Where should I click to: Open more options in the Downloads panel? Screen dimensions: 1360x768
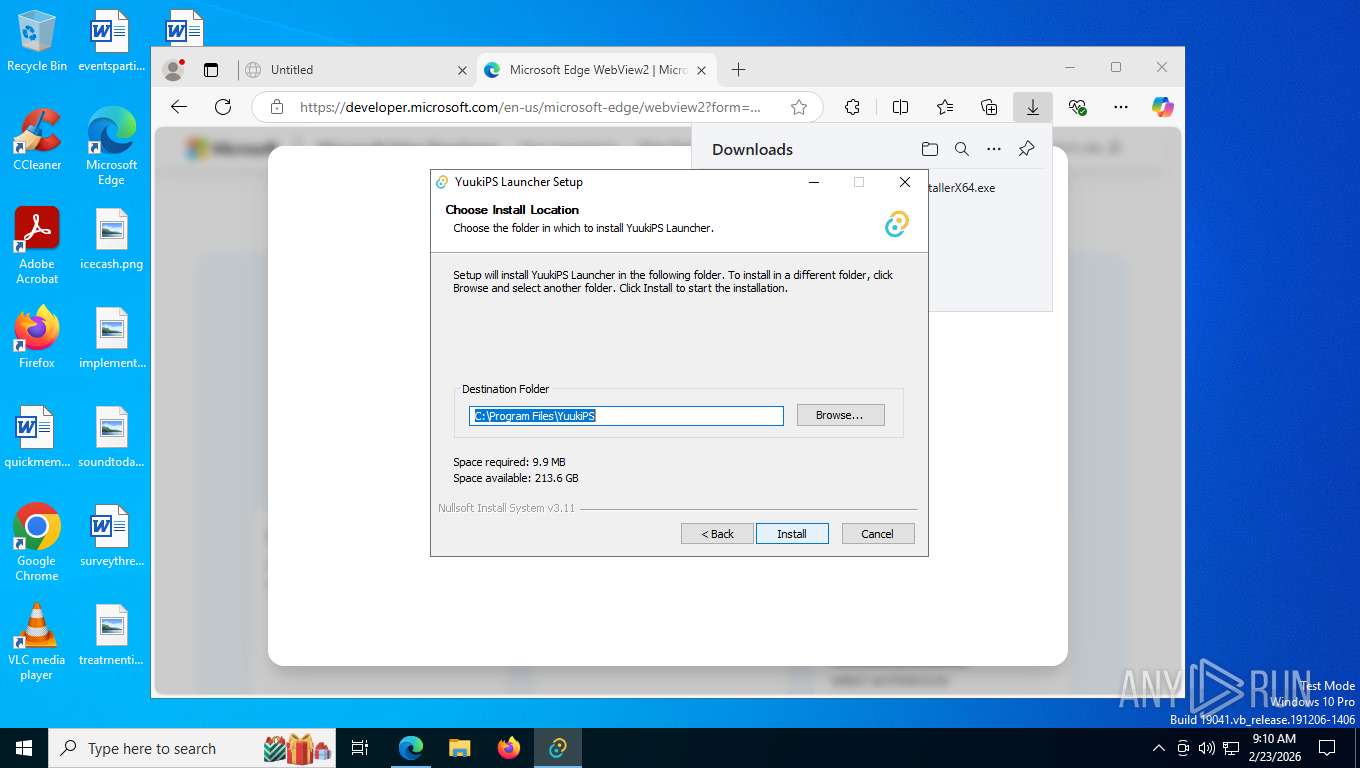pyautogui.click(x=994, y=149)
